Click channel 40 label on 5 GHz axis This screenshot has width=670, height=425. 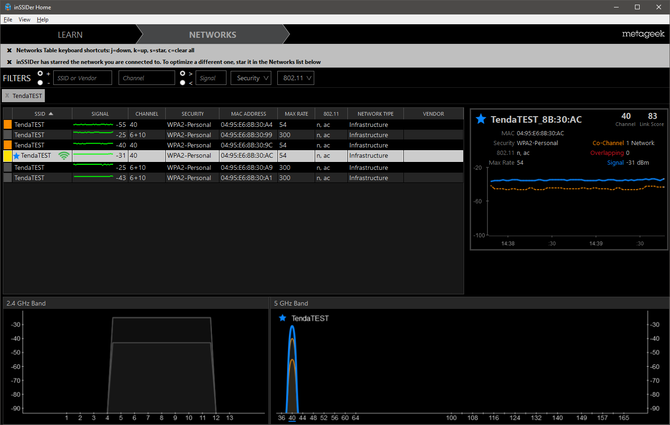(x=292, y=418)
